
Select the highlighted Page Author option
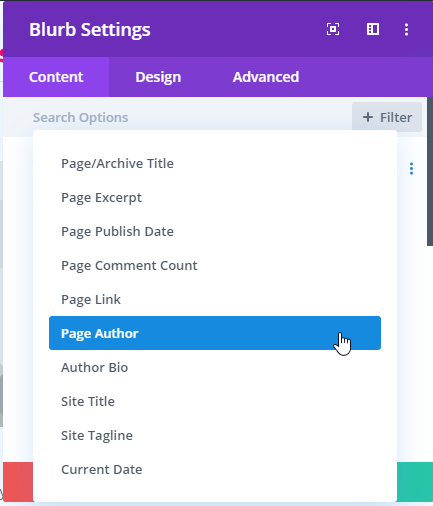click(215, 333)
